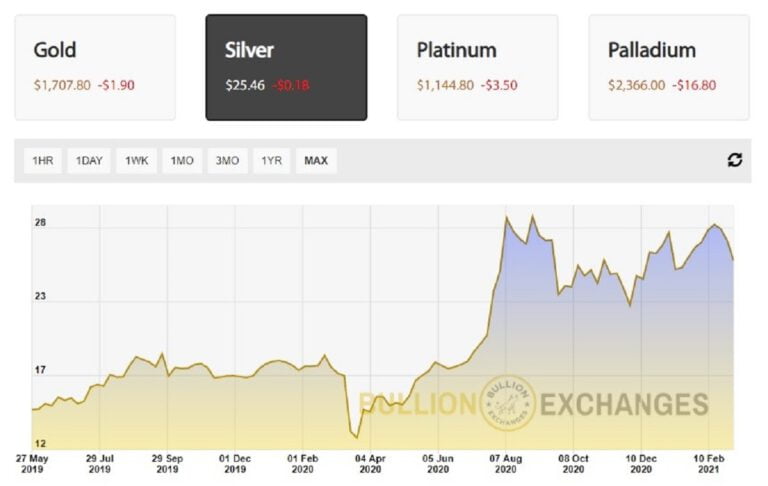Select the Silver price card
Image resolution: width=768 pixels, height=486 pixels.
click(286, 67)
